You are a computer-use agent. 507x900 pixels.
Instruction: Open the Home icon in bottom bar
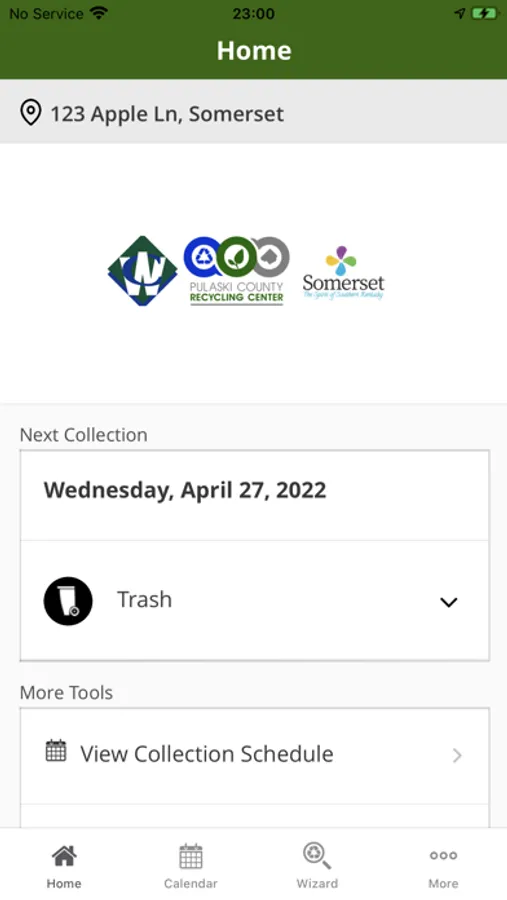64,856
